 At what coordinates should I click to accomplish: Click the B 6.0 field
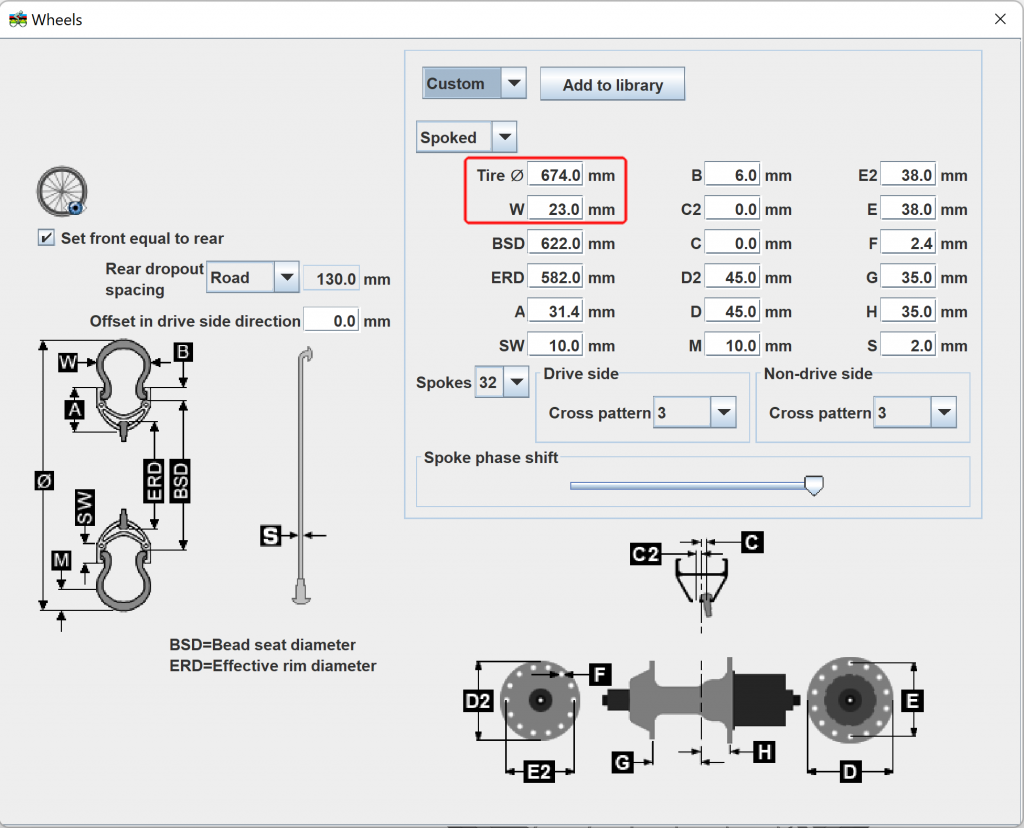click(x=732, y=175)
